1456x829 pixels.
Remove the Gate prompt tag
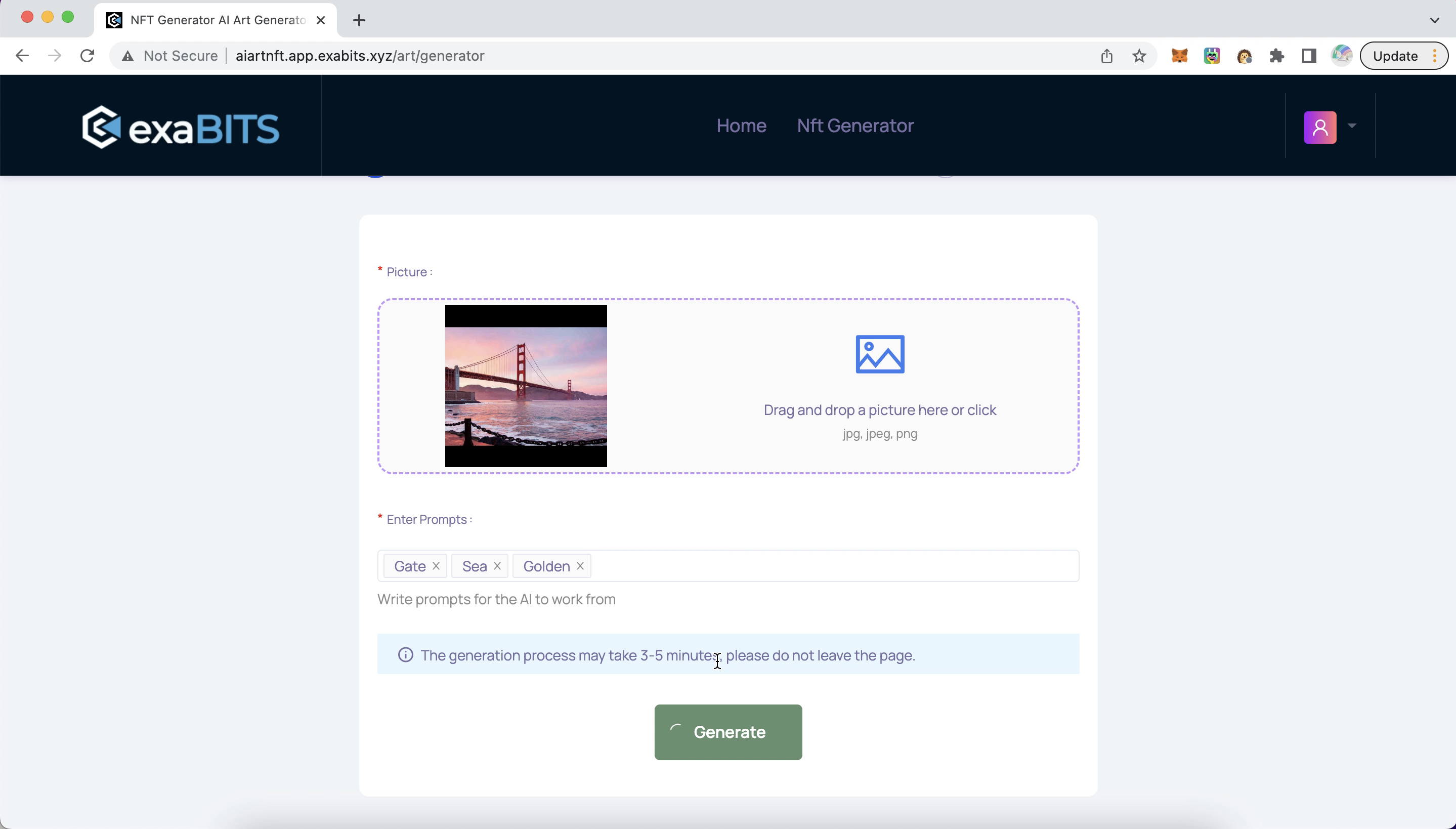pos(436,565)
